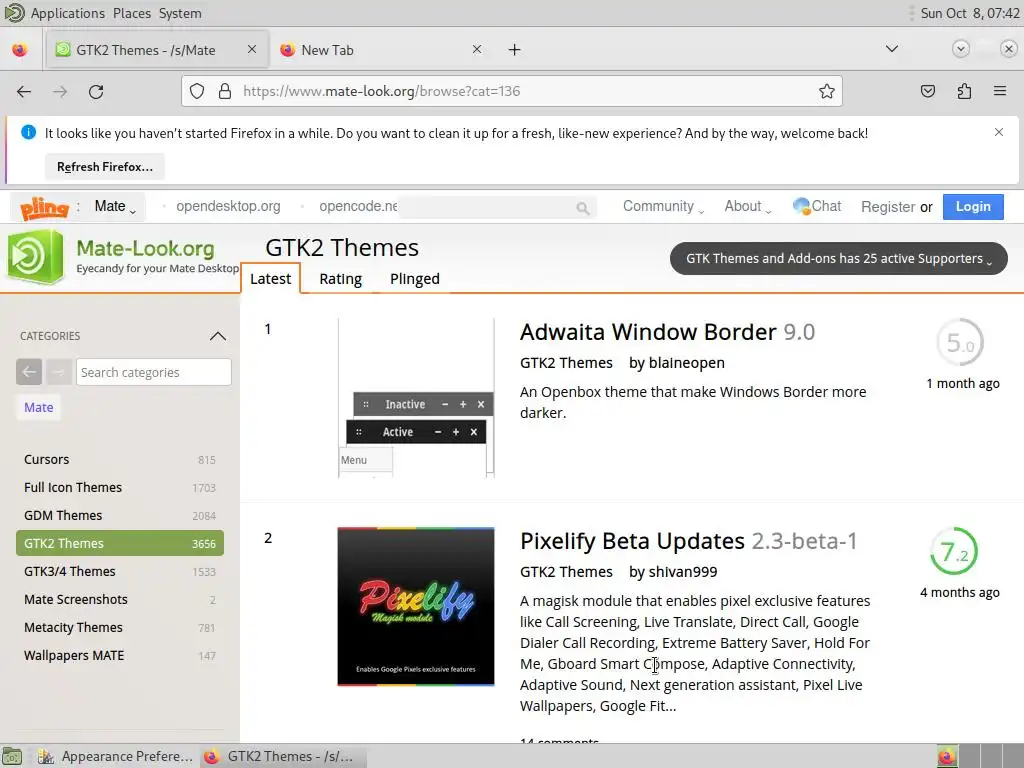Click author blaineopen
Image resolution: width=1024 pixels, height=768 pixels.
coord(686,362)
